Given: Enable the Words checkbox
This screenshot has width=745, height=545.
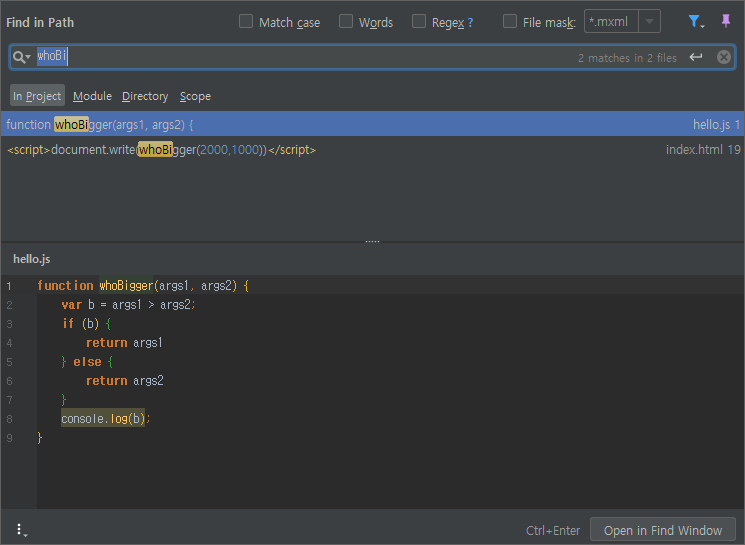Looking at the screenshot, I should [346, 21].
